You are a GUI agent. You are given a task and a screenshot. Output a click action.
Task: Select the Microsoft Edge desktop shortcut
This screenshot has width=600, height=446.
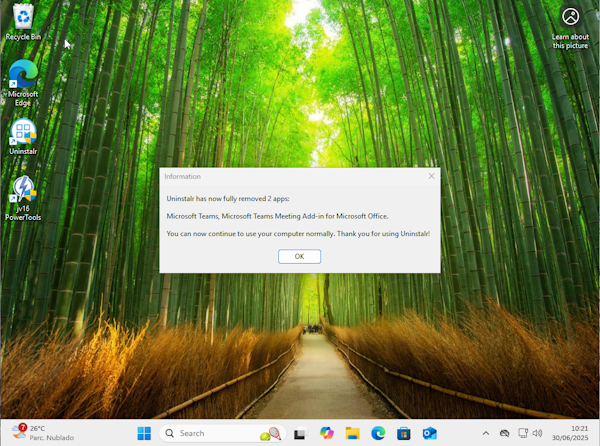coord(23,83)
